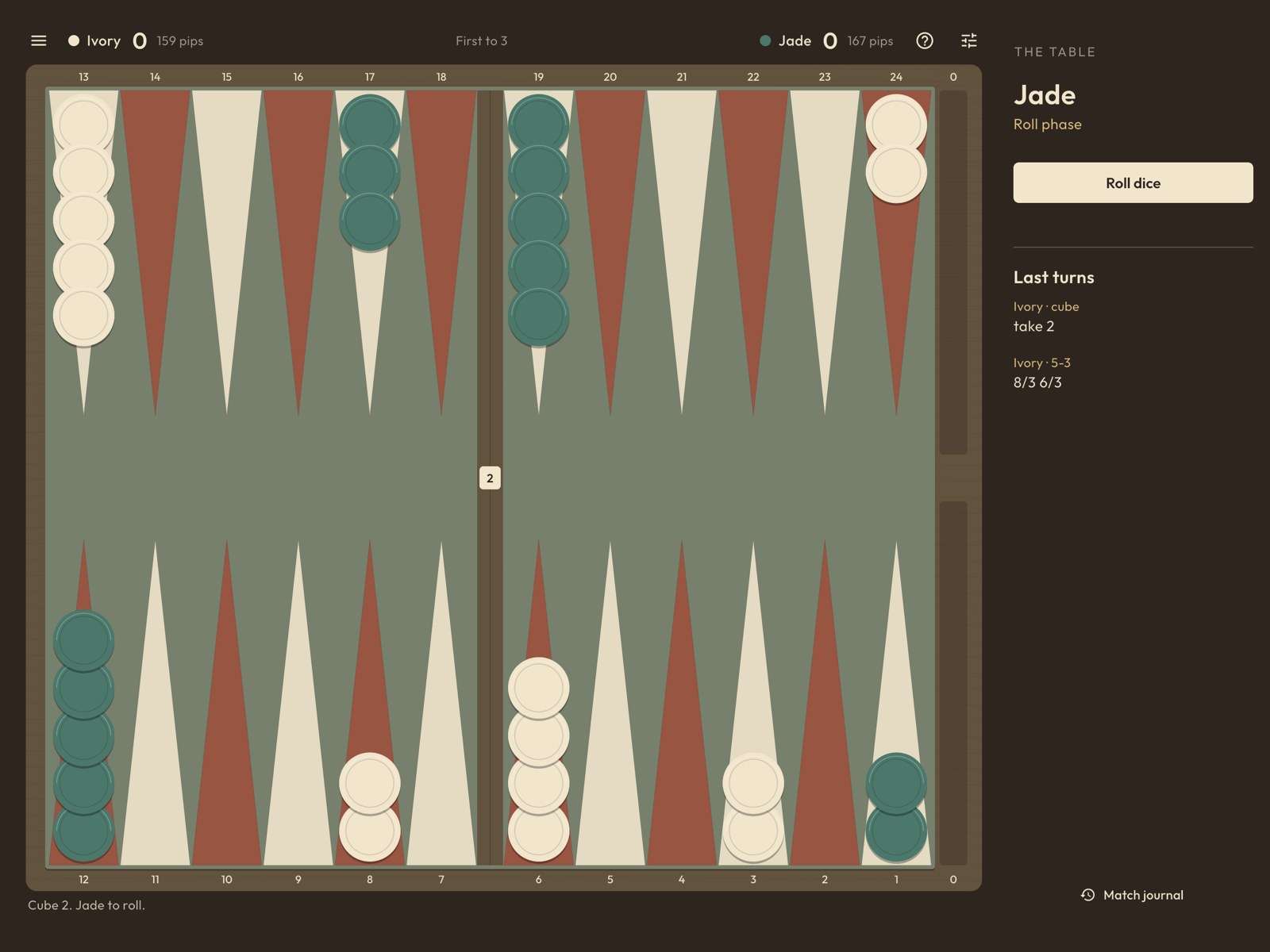Click the lower bear-off tray
1270x952 pixels.
[953, 683]
